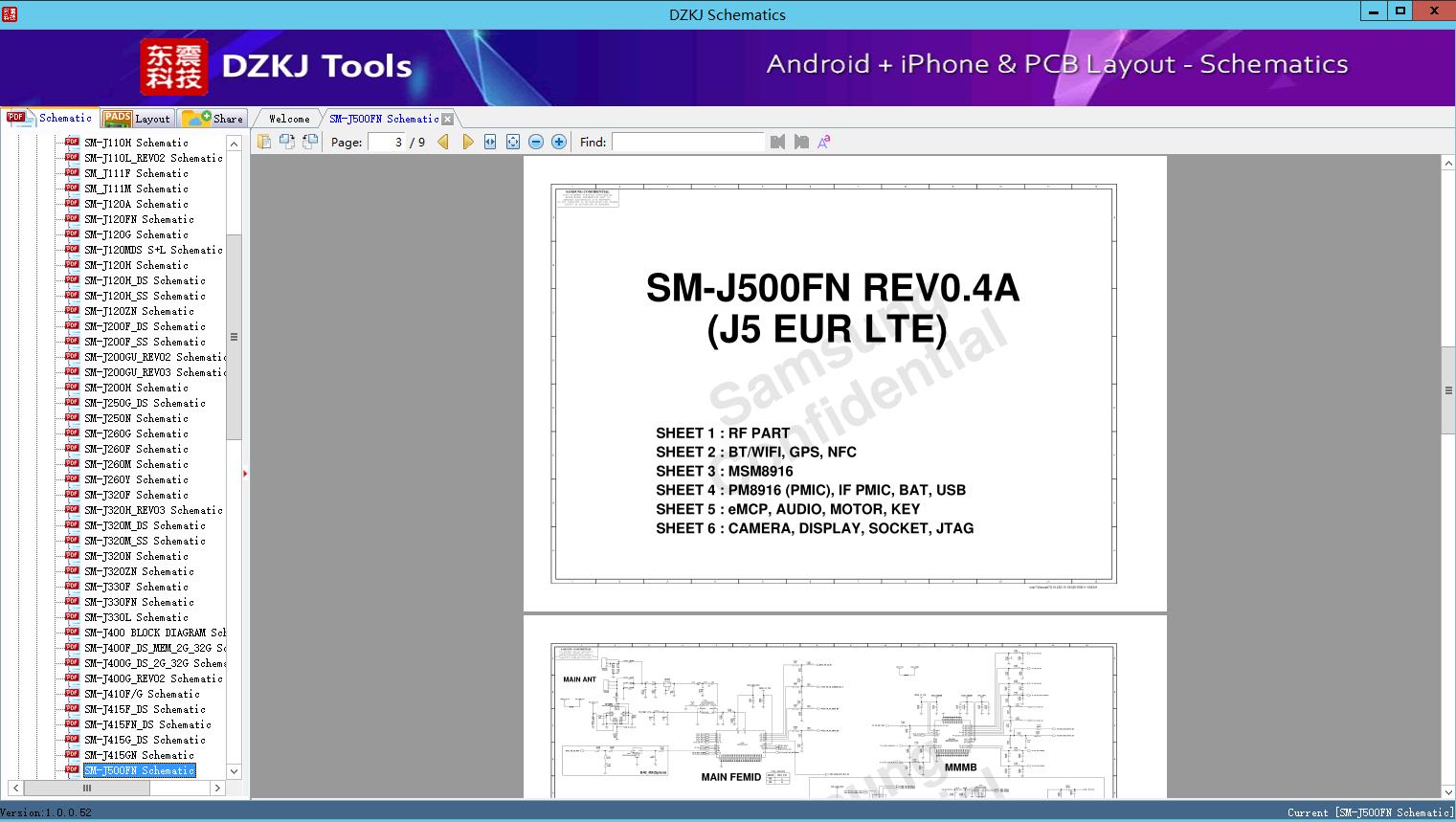This screenshot has height=822, width=1456.
Task: Open SM-J120A Schematic
Action: coord(136,204)
